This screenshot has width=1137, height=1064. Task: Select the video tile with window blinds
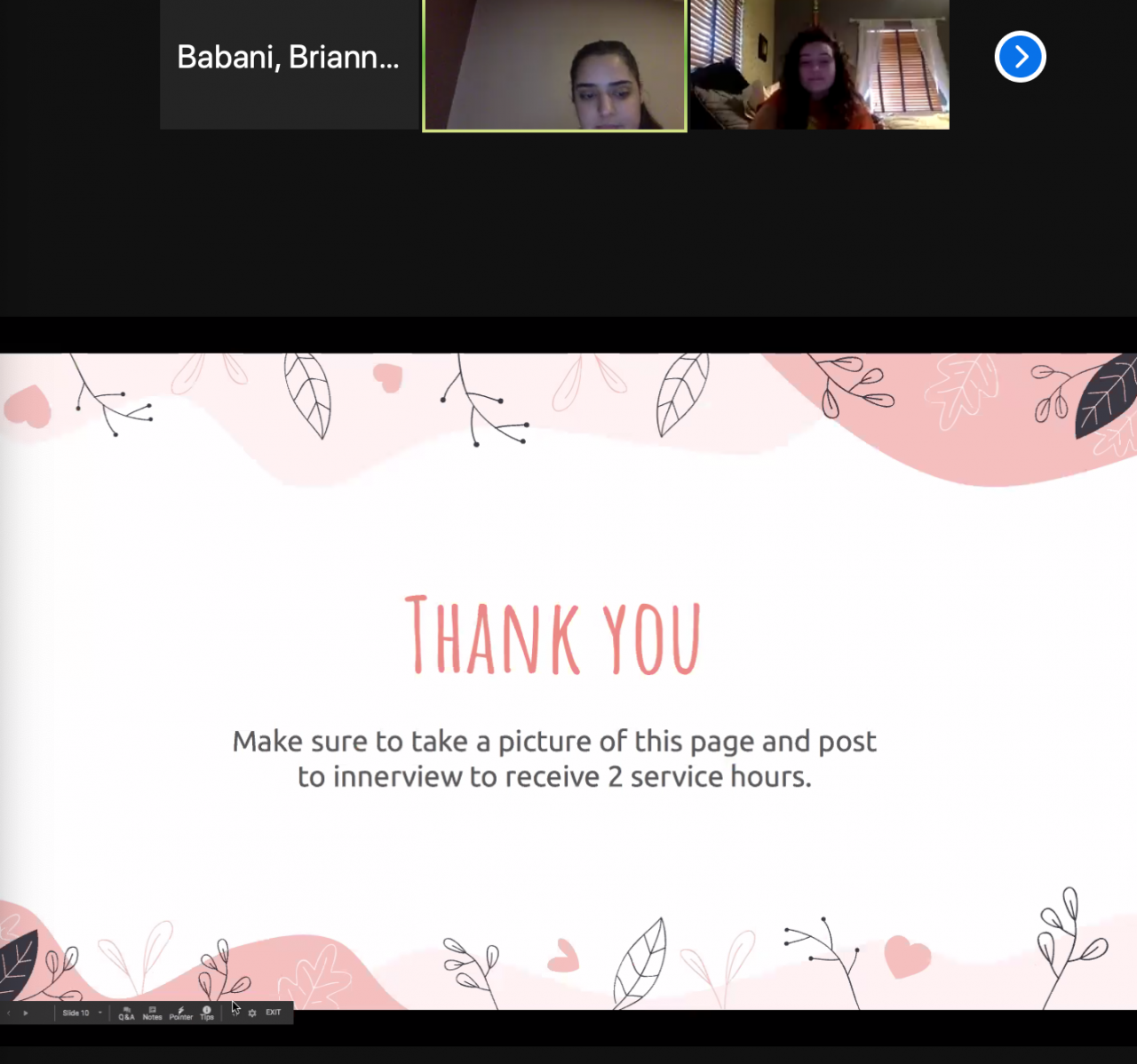[820, 65]
